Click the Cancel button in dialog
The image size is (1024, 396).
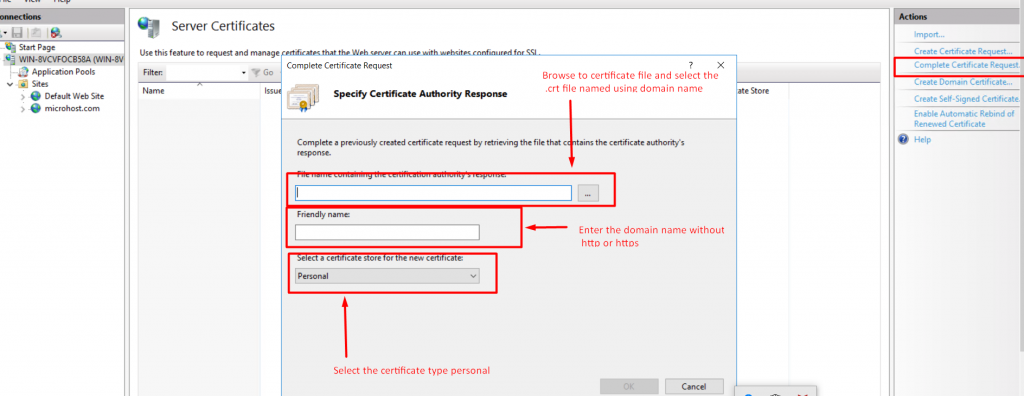pyautogui.click(x=694, y=386)
